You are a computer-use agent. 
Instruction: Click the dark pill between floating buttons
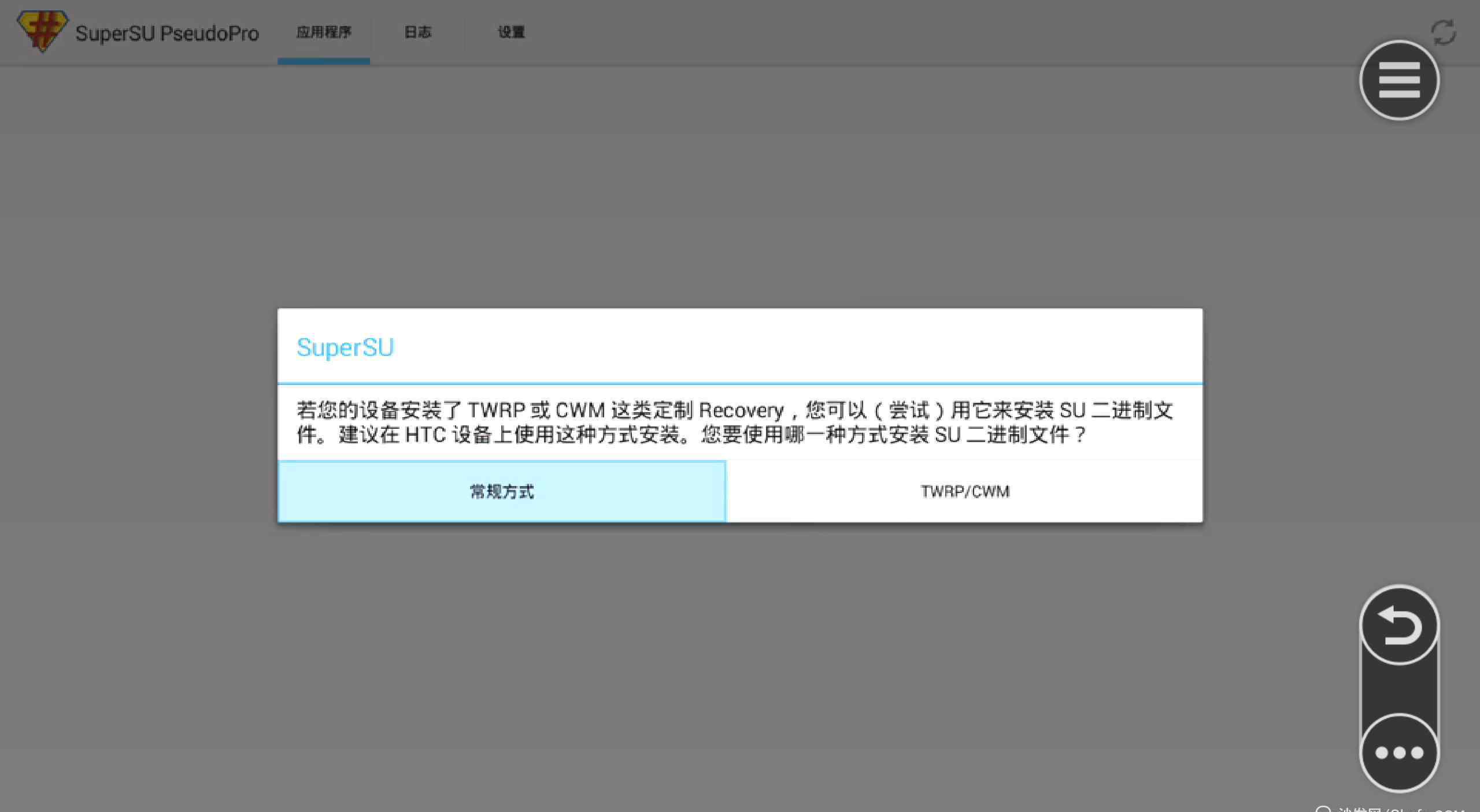click(1399, 689)
